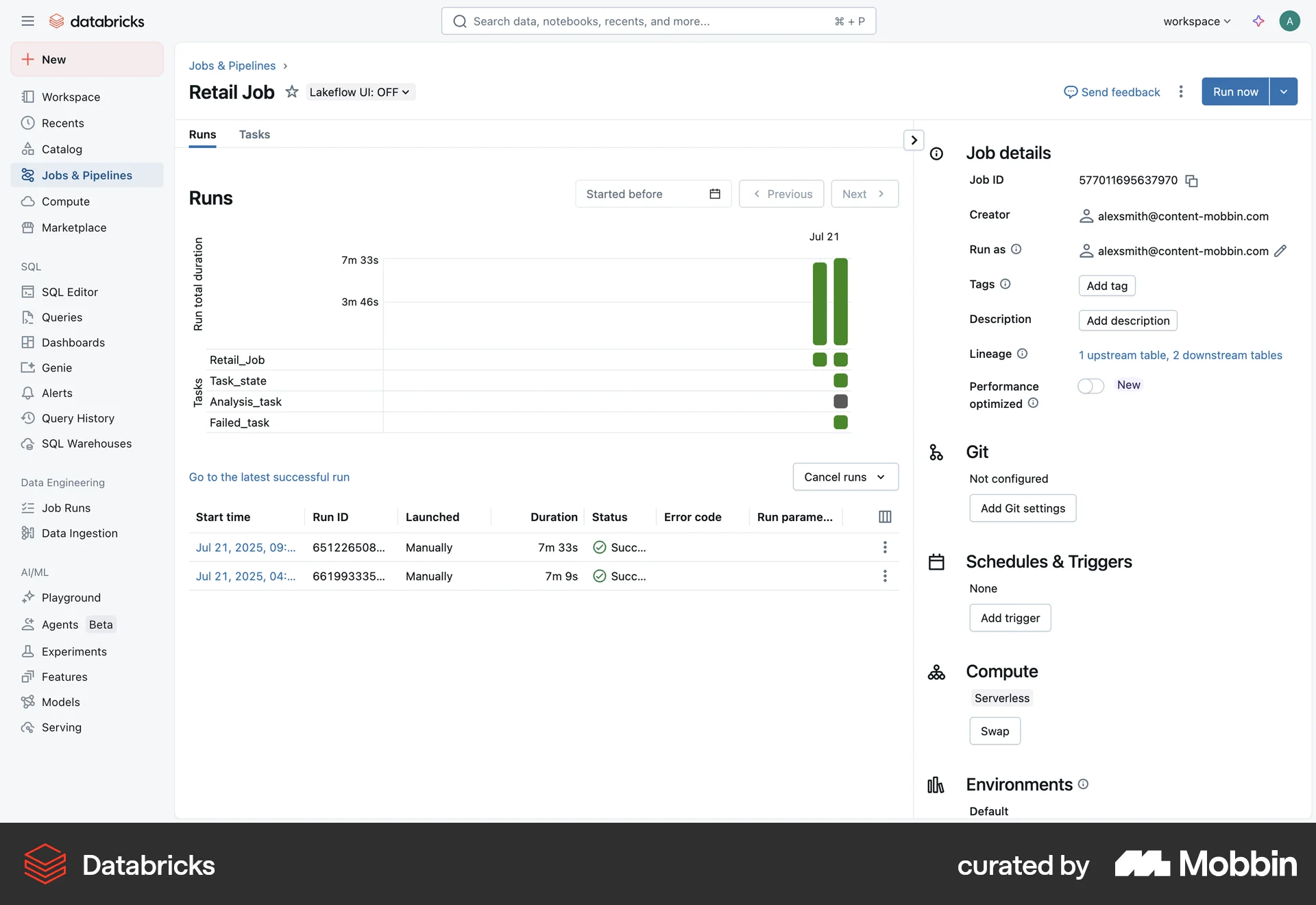Open the column settings icon in the runs table

(x=885, y=516)
